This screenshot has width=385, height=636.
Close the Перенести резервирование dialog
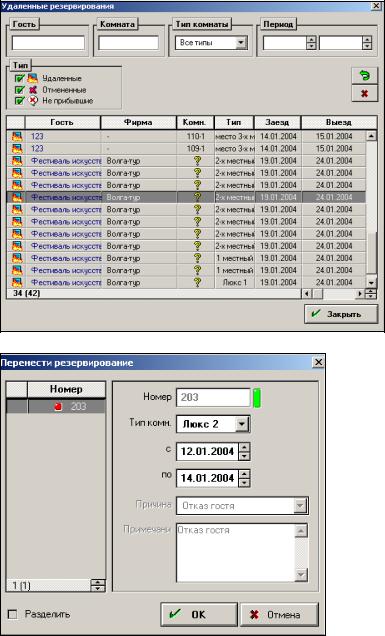(x=318, y=362)
